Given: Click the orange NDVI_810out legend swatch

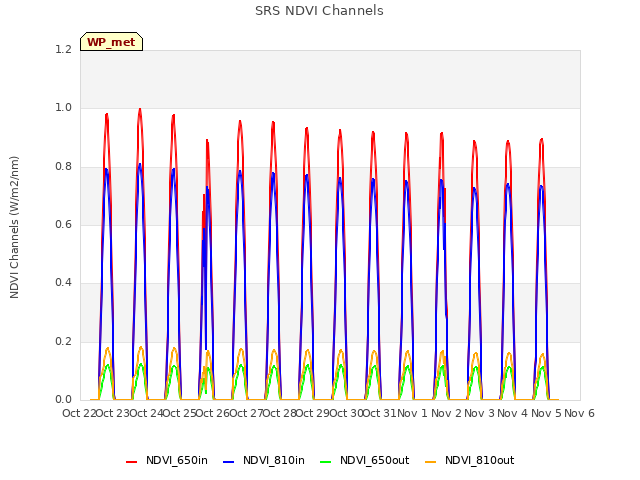Looking at the screenshot, I should [x=431, y=462].
